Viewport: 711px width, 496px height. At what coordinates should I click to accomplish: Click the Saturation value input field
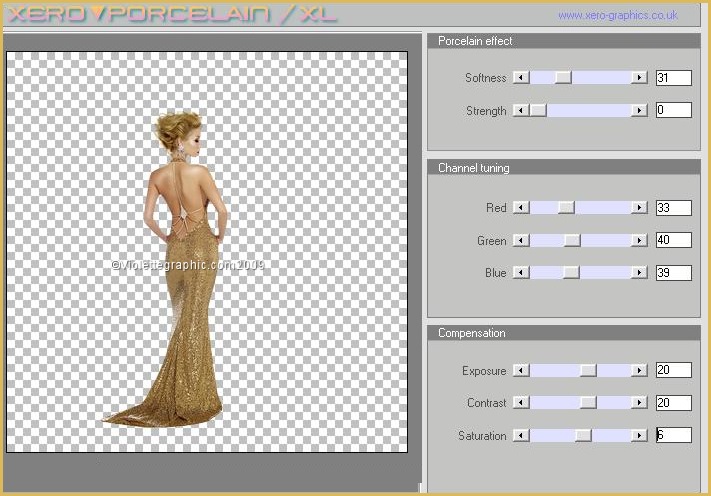point(673,436)
